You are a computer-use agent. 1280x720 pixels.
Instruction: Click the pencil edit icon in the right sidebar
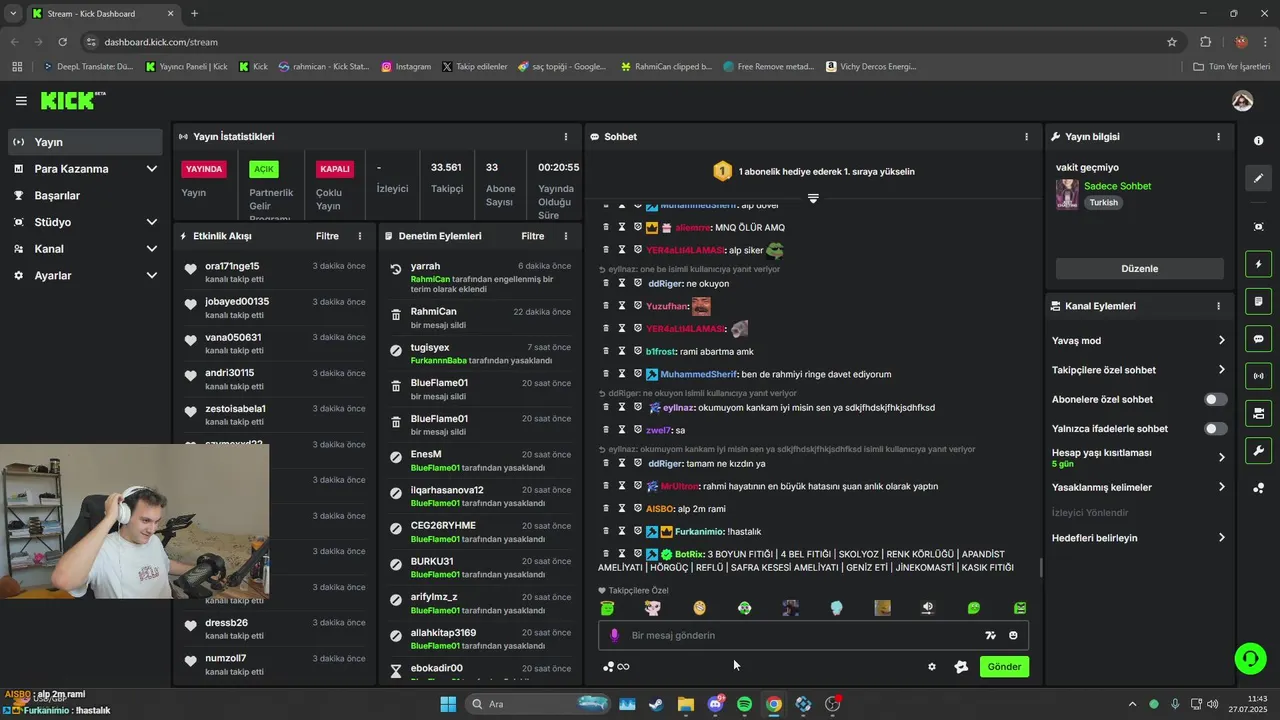tap(1258, 178)
